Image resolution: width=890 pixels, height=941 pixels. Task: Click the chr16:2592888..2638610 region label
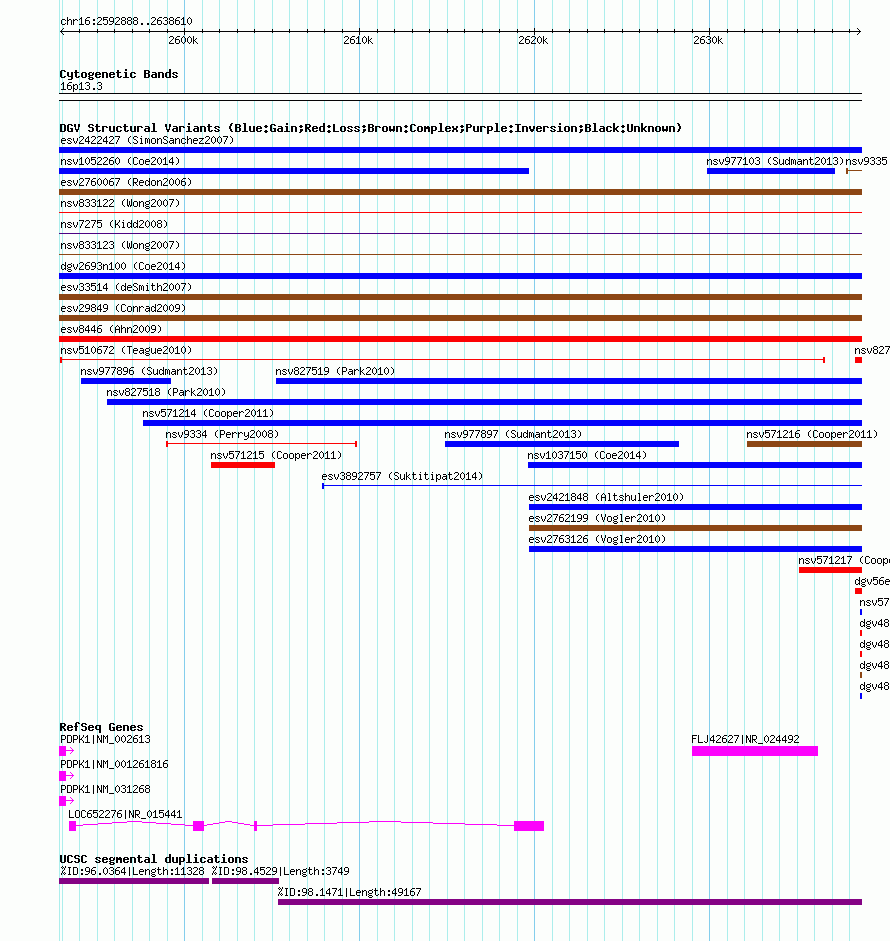pyautogui.click(x=126, y=21)
